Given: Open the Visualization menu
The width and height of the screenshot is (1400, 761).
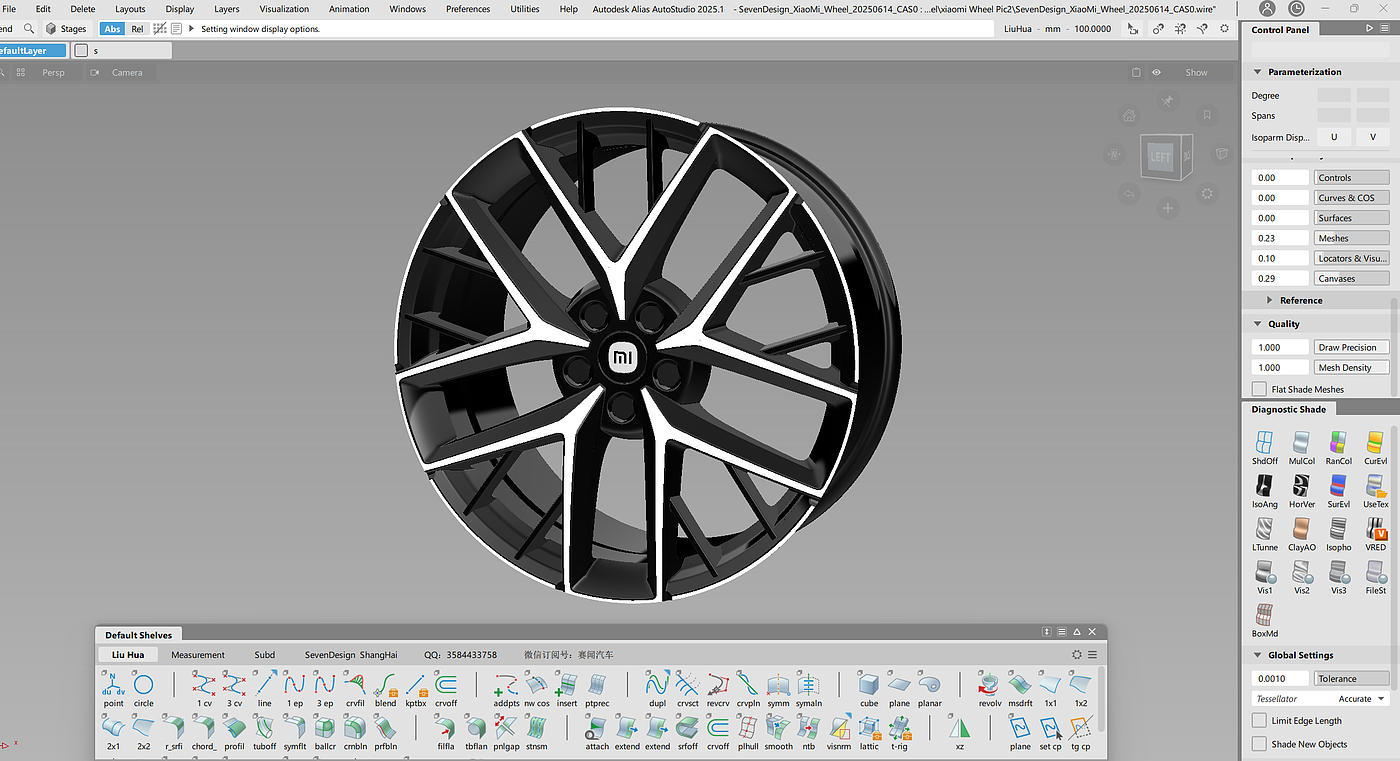Looking at the screenshot, I should [x=284, y=9].
